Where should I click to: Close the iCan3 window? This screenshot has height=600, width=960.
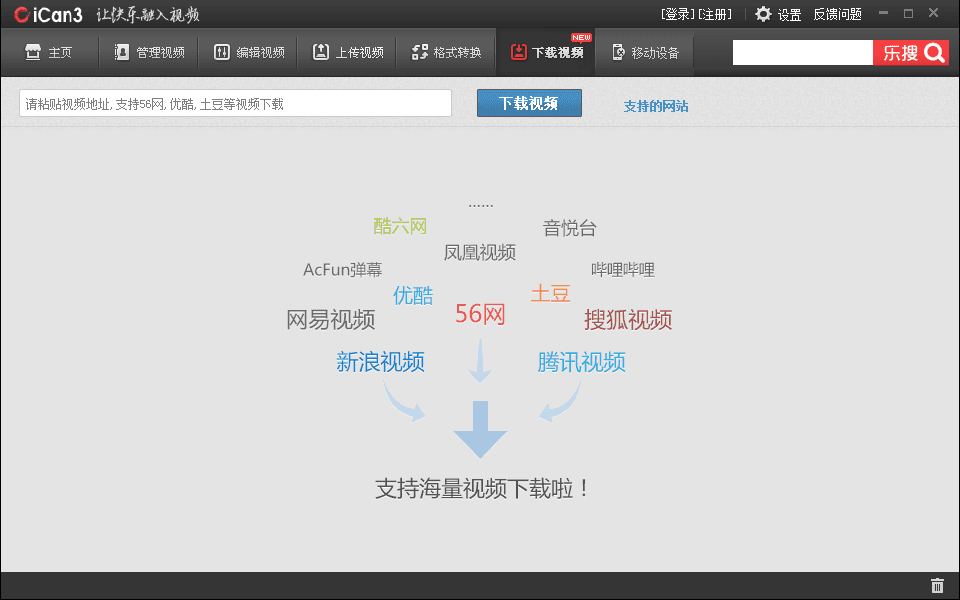933,13
